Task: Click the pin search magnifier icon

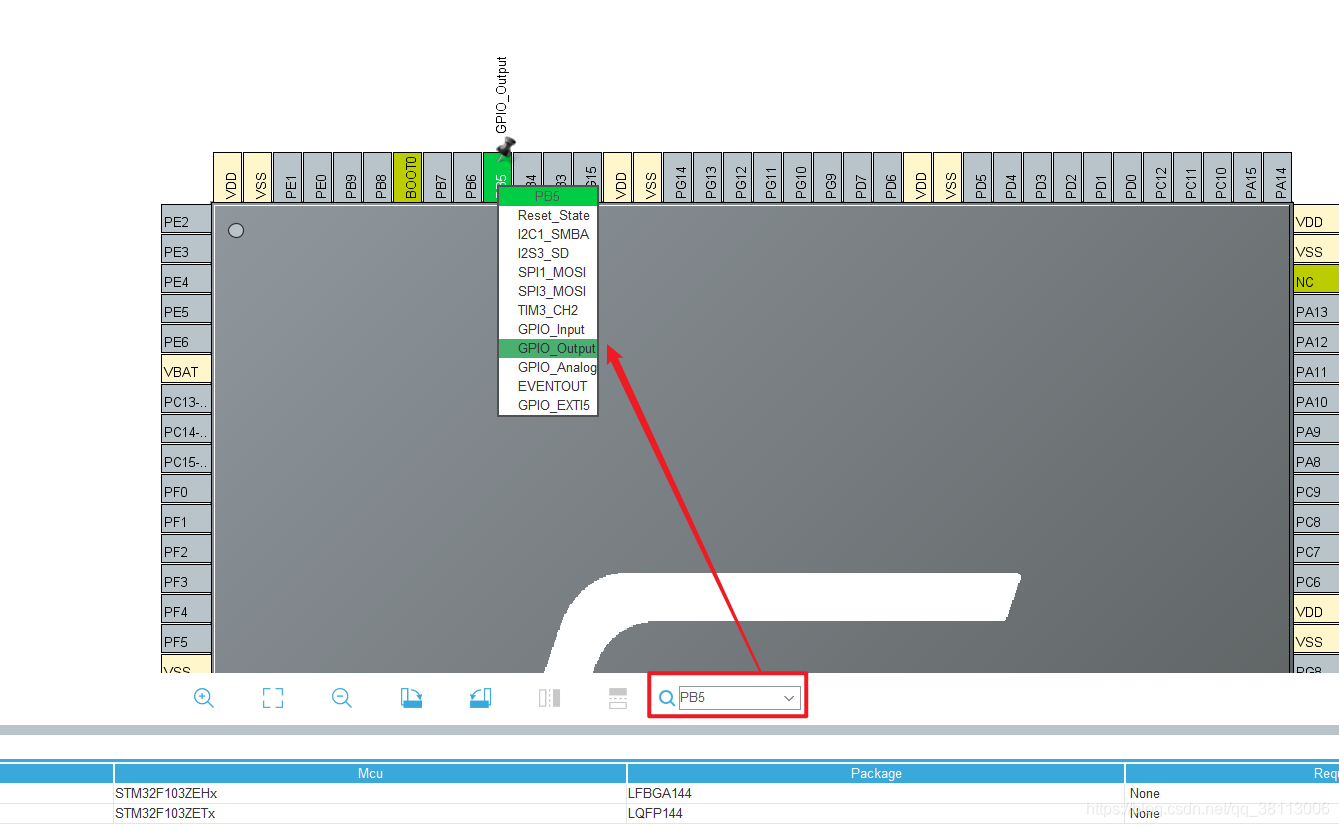Action: click(x=666, y=698)
